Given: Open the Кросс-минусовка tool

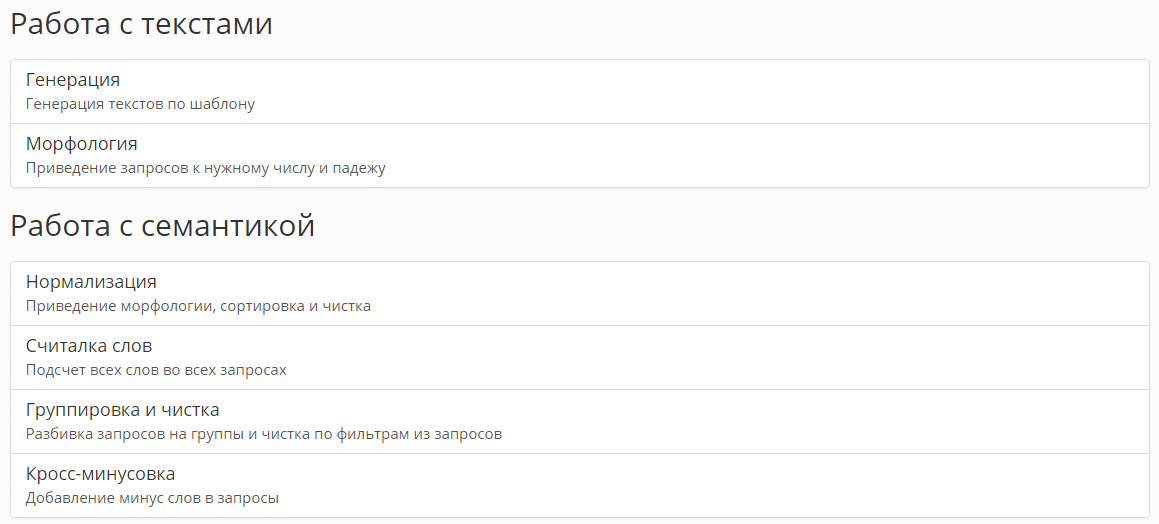Looking at the screenshot, I should (101, 474).
